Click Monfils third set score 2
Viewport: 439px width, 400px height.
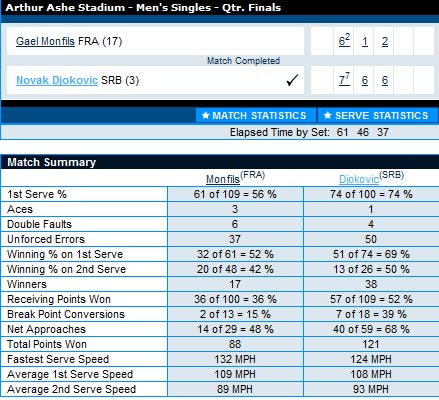[x=385, y=42]
